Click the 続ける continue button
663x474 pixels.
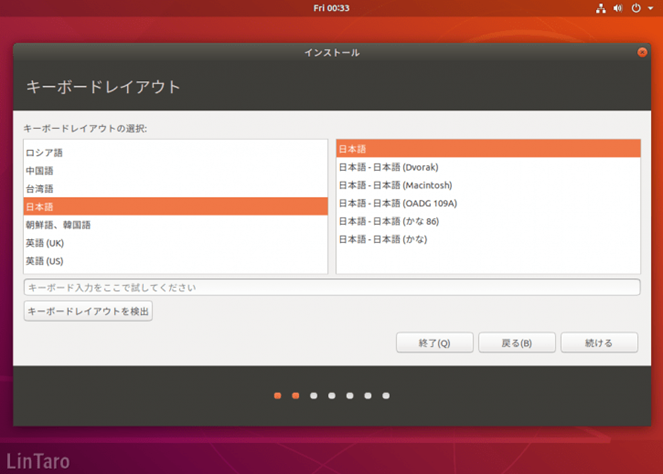[599, 342]
